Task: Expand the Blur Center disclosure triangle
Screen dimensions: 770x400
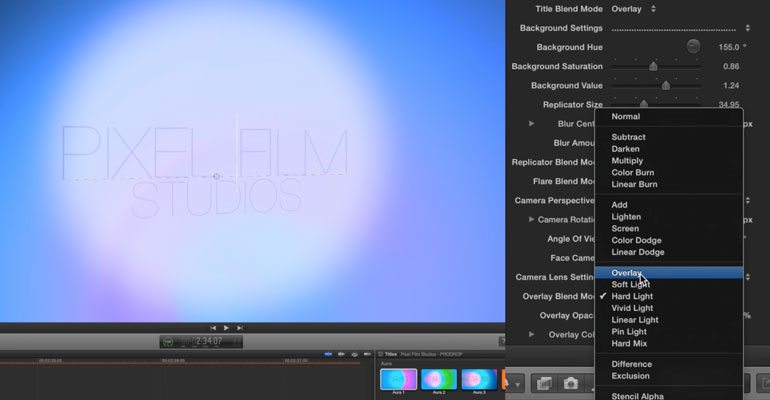Action: 531,124
